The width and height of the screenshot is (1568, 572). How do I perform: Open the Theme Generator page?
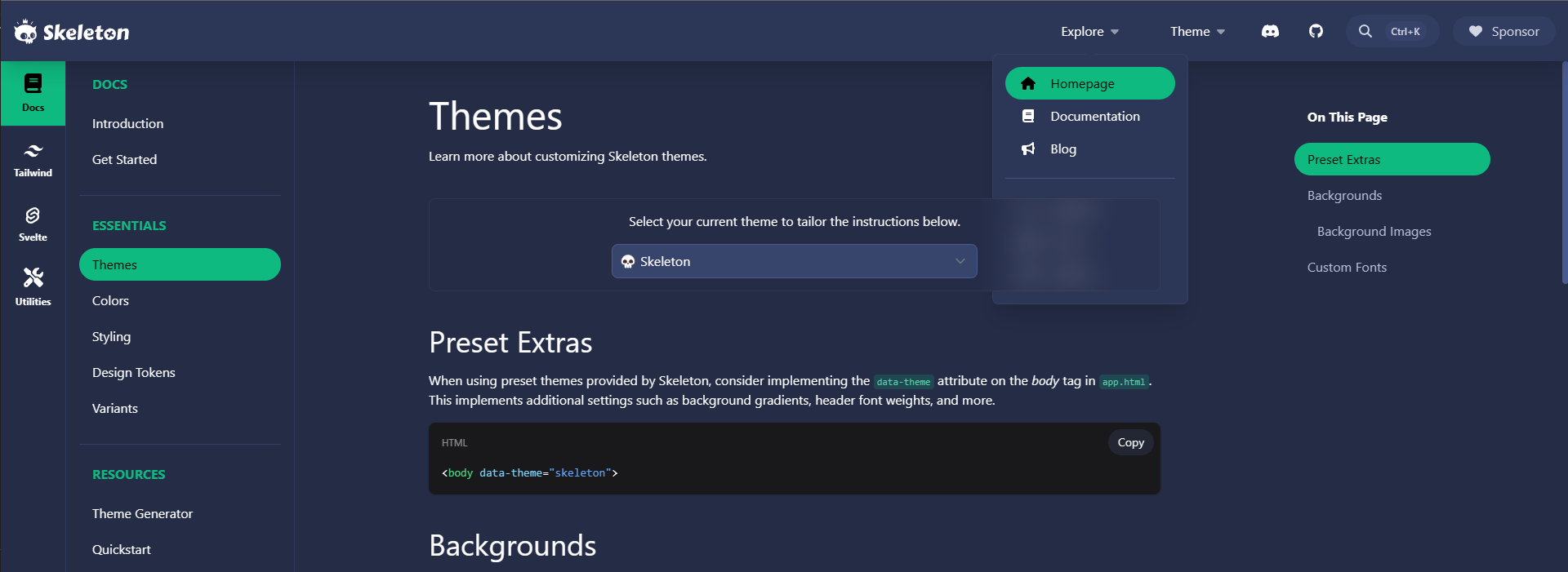pos(180,513)
